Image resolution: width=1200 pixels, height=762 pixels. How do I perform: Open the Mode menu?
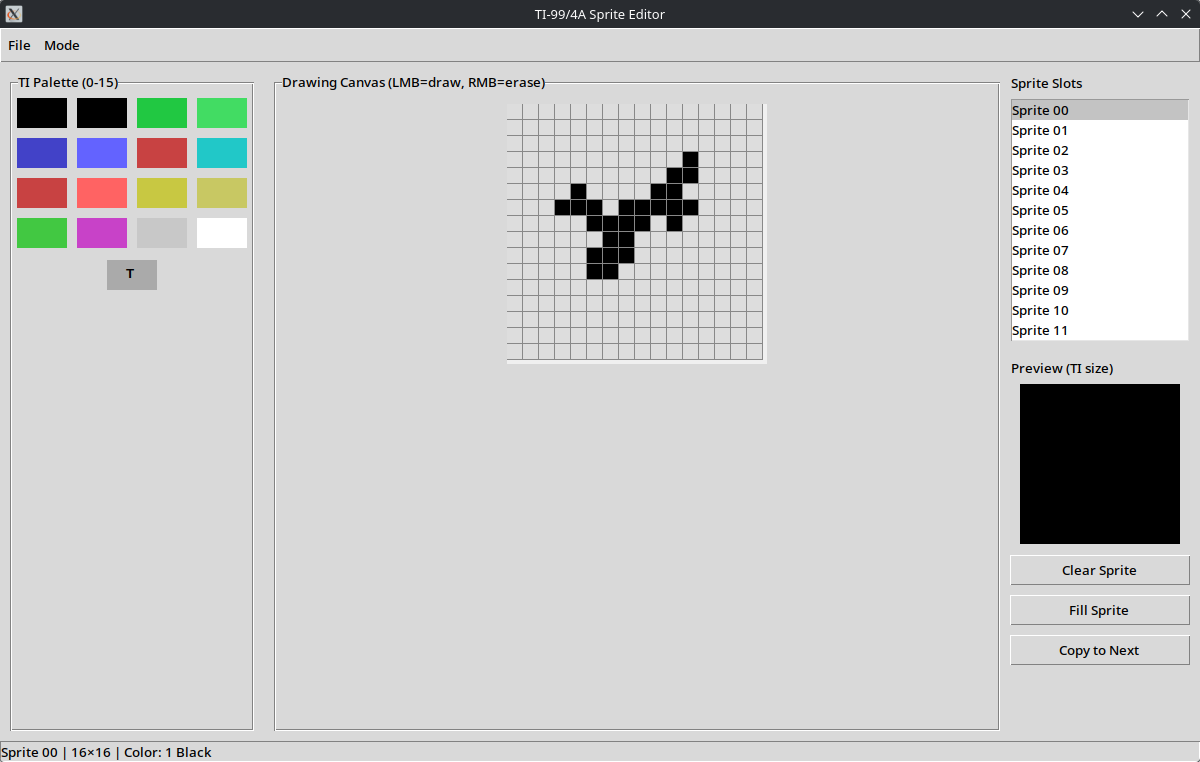[x=62, y=45]
